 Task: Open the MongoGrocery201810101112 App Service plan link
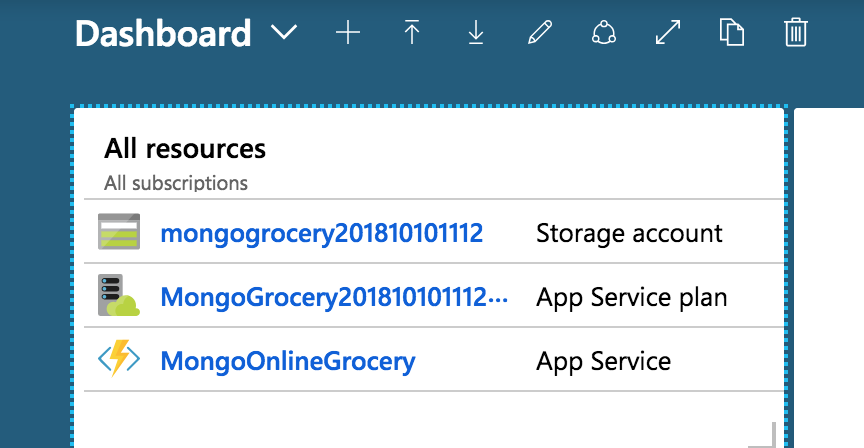(x=335, y=297)
